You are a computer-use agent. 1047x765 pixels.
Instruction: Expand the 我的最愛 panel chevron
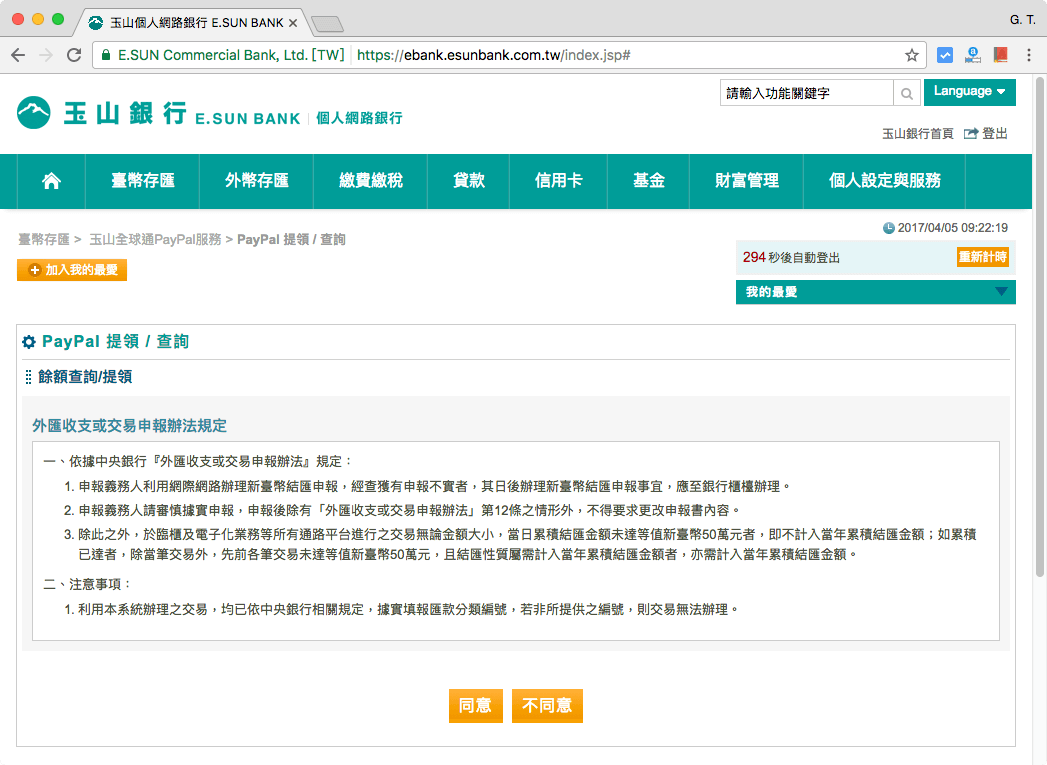tap(1000, 292)
